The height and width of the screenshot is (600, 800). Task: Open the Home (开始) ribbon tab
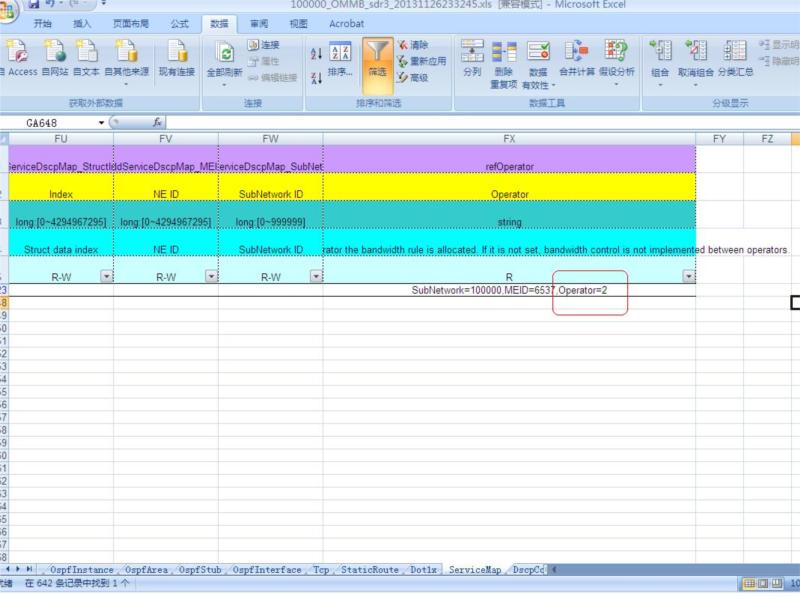click(42, 23)
